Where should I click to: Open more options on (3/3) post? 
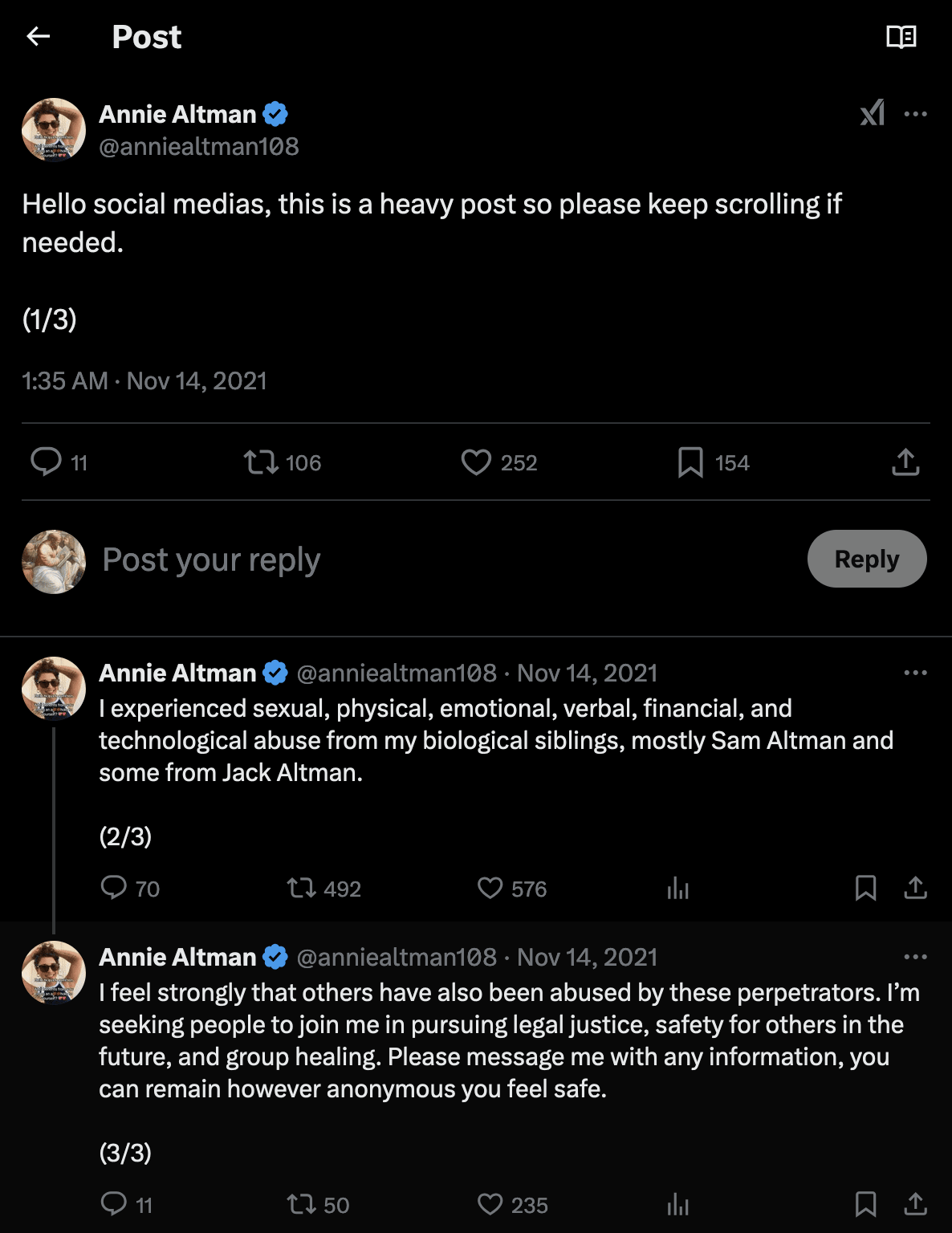[x=915, y=957]
